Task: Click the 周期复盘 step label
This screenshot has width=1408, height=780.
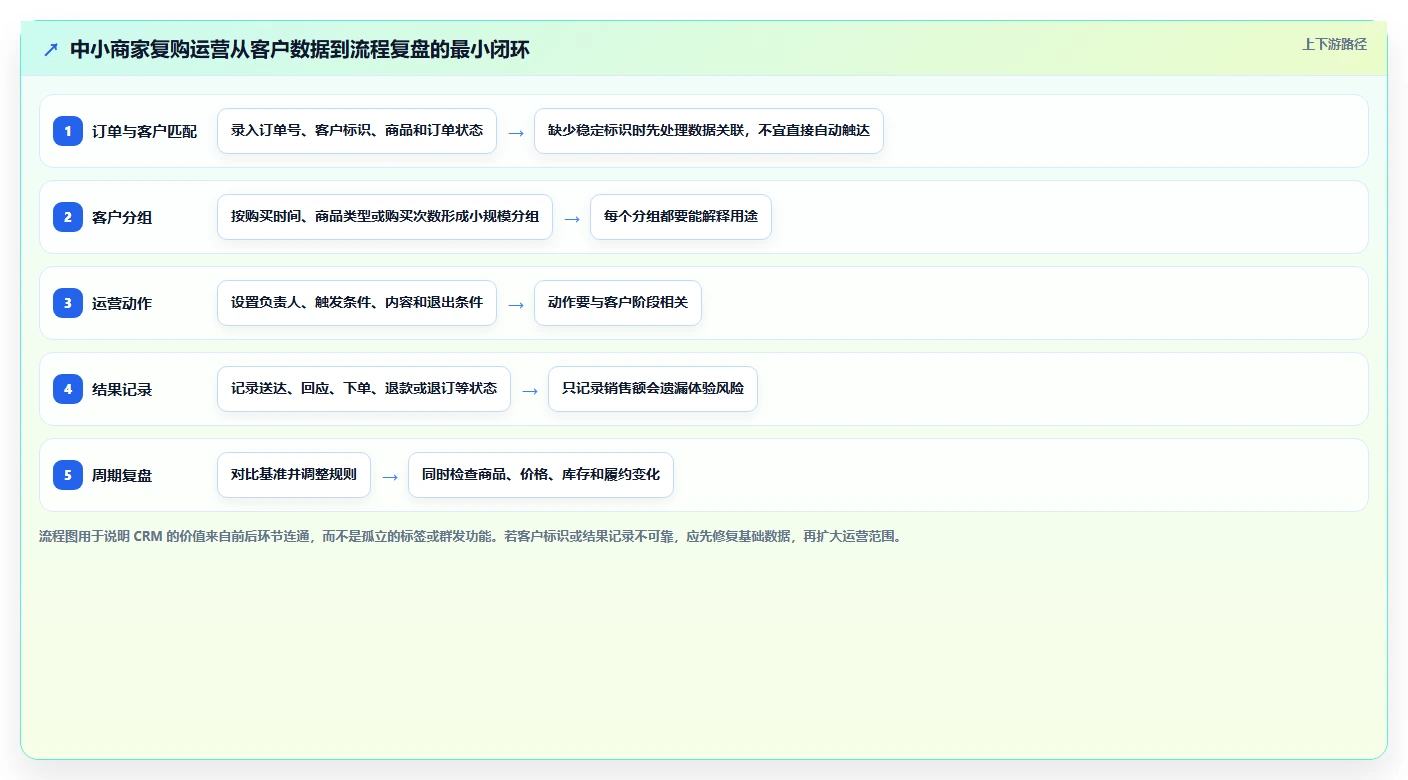Action: click(x=122, y=475)
